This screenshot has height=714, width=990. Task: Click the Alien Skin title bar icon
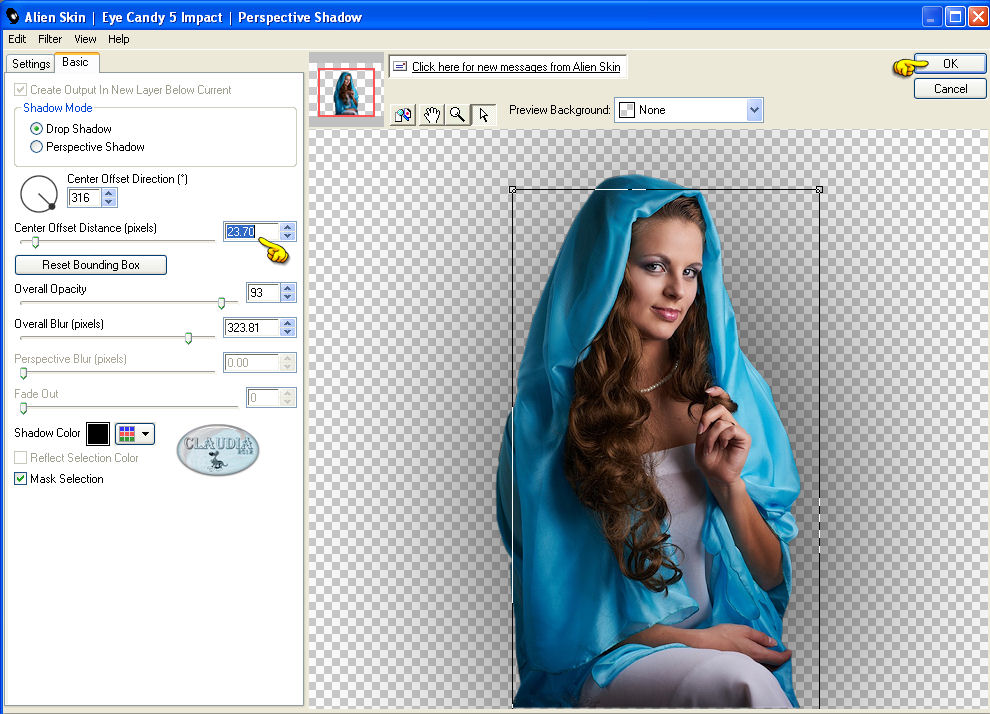pos(12,16)
